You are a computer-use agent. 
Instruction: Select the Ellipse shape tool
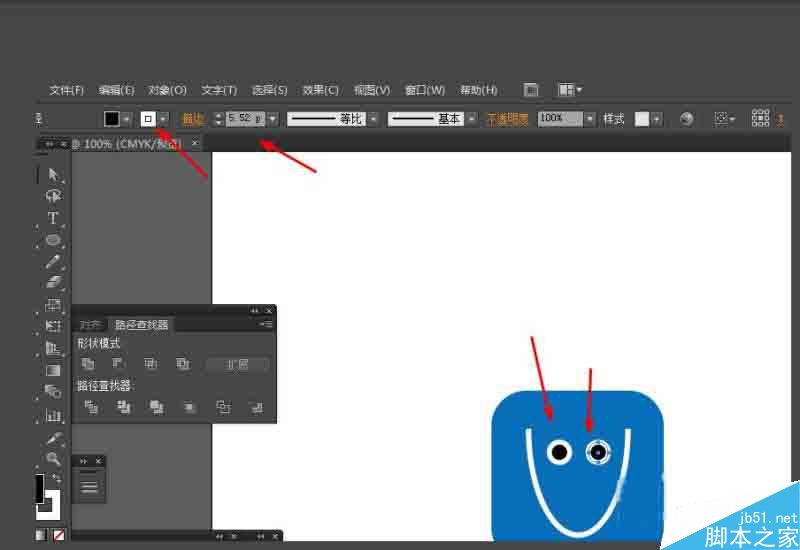(x=53, y=240)
